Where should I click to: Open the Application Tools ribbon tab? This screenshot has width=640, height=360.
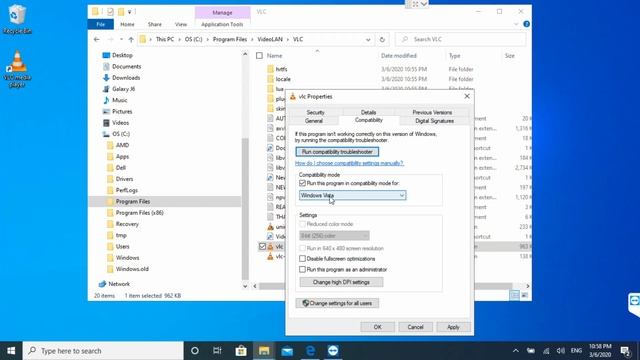[x=222, y=24]
